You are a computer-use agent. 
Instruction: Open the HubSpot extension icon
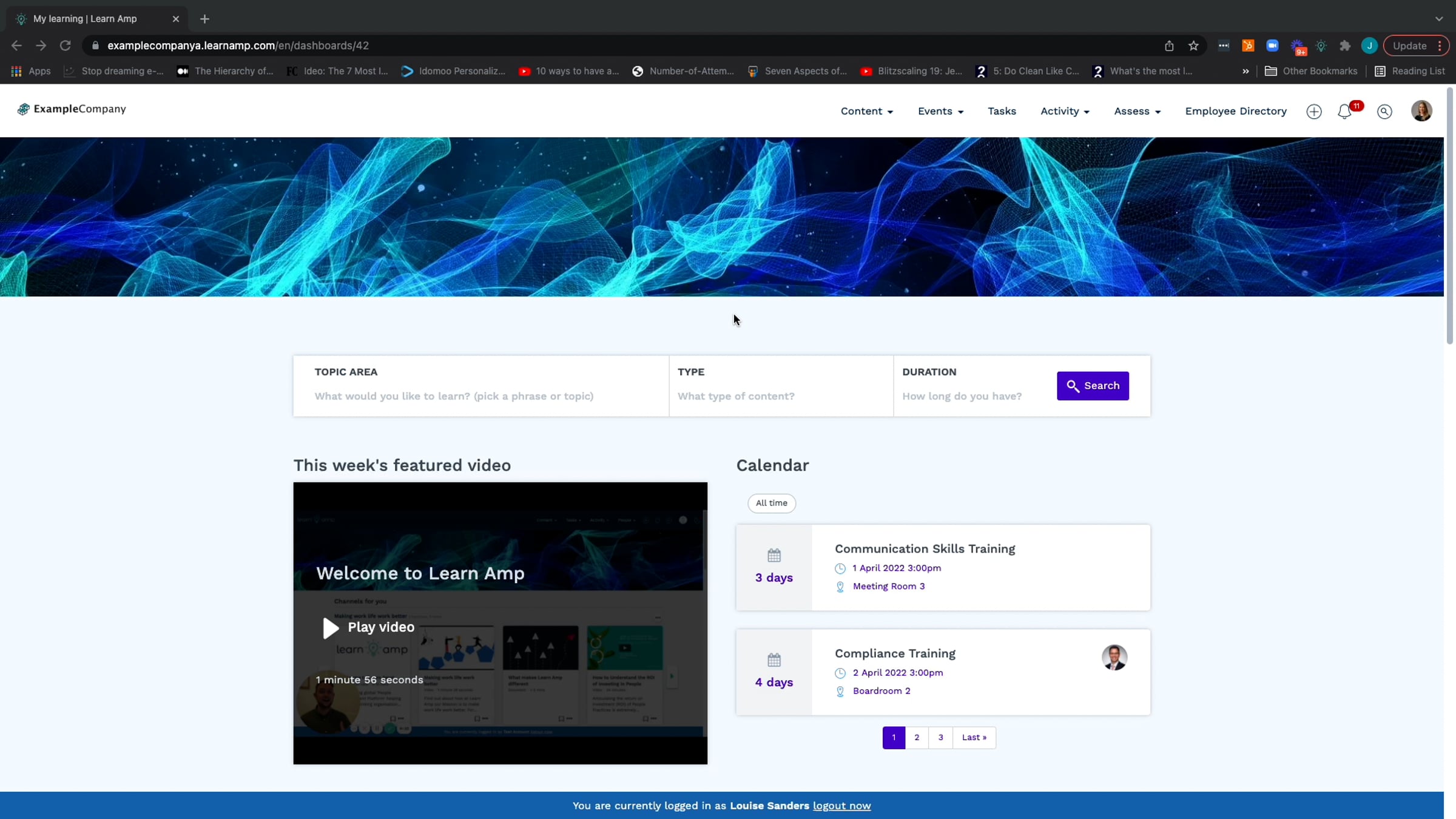point(1248,45)
